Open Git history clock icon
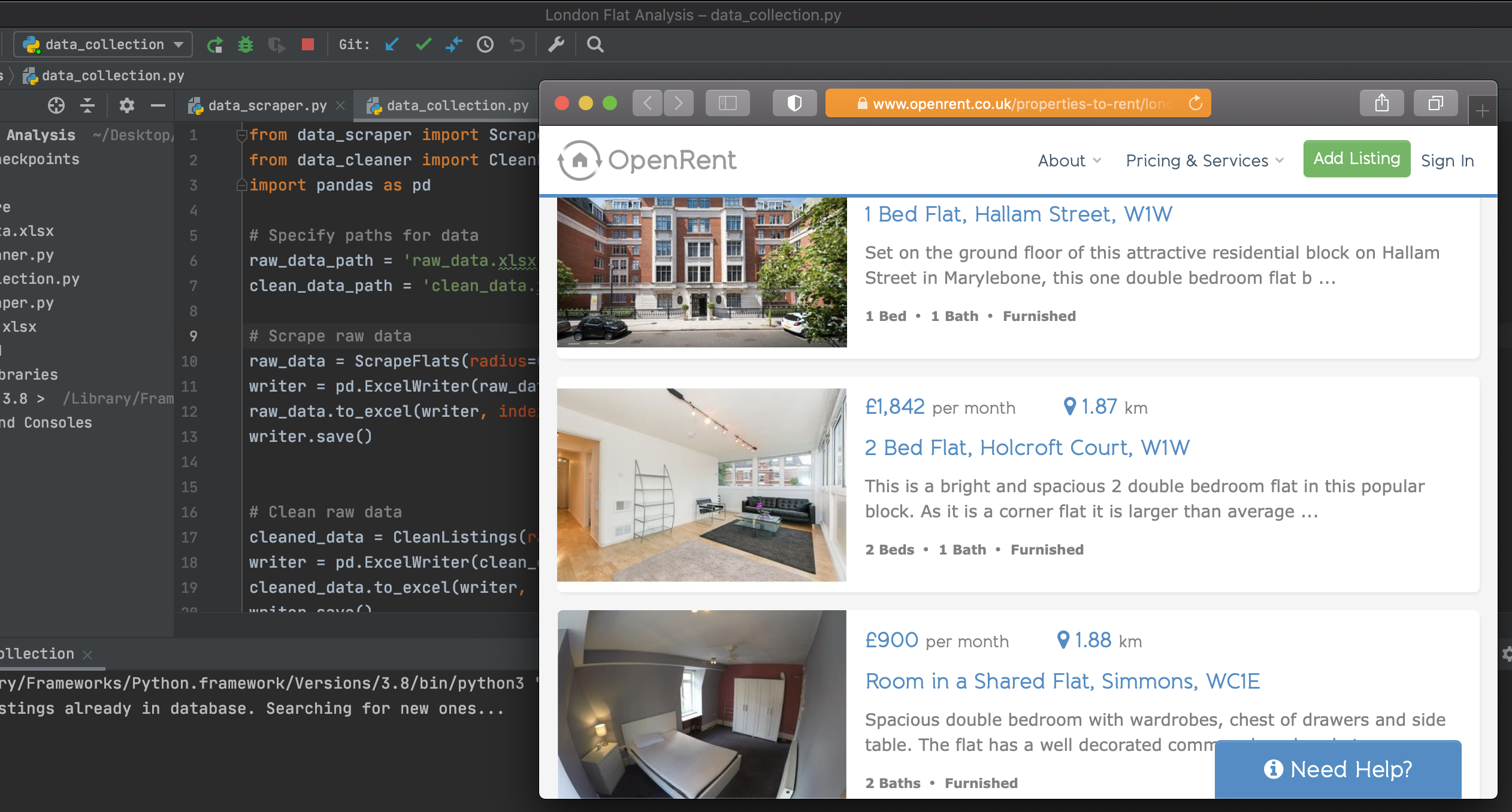Image resolution: width=1512 pixels, height=812 pixels. coord(485,45)
